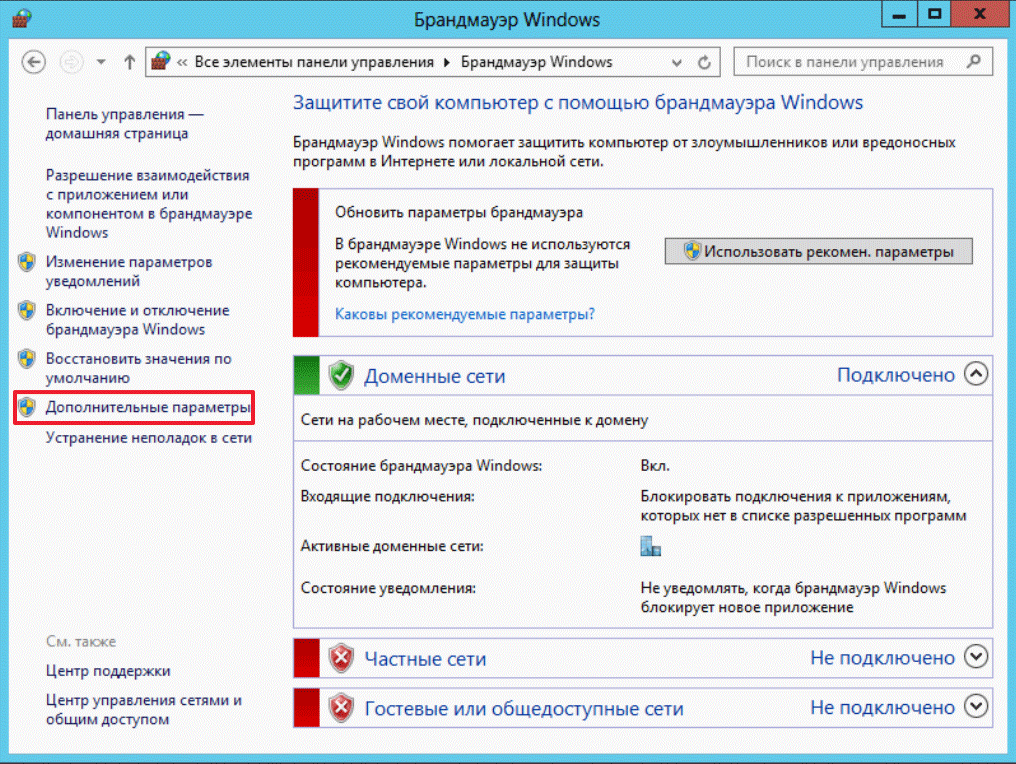Open recent locations dropdown arrow
Viewport: 1016px width, 764px height.
(x=101, y=62)
